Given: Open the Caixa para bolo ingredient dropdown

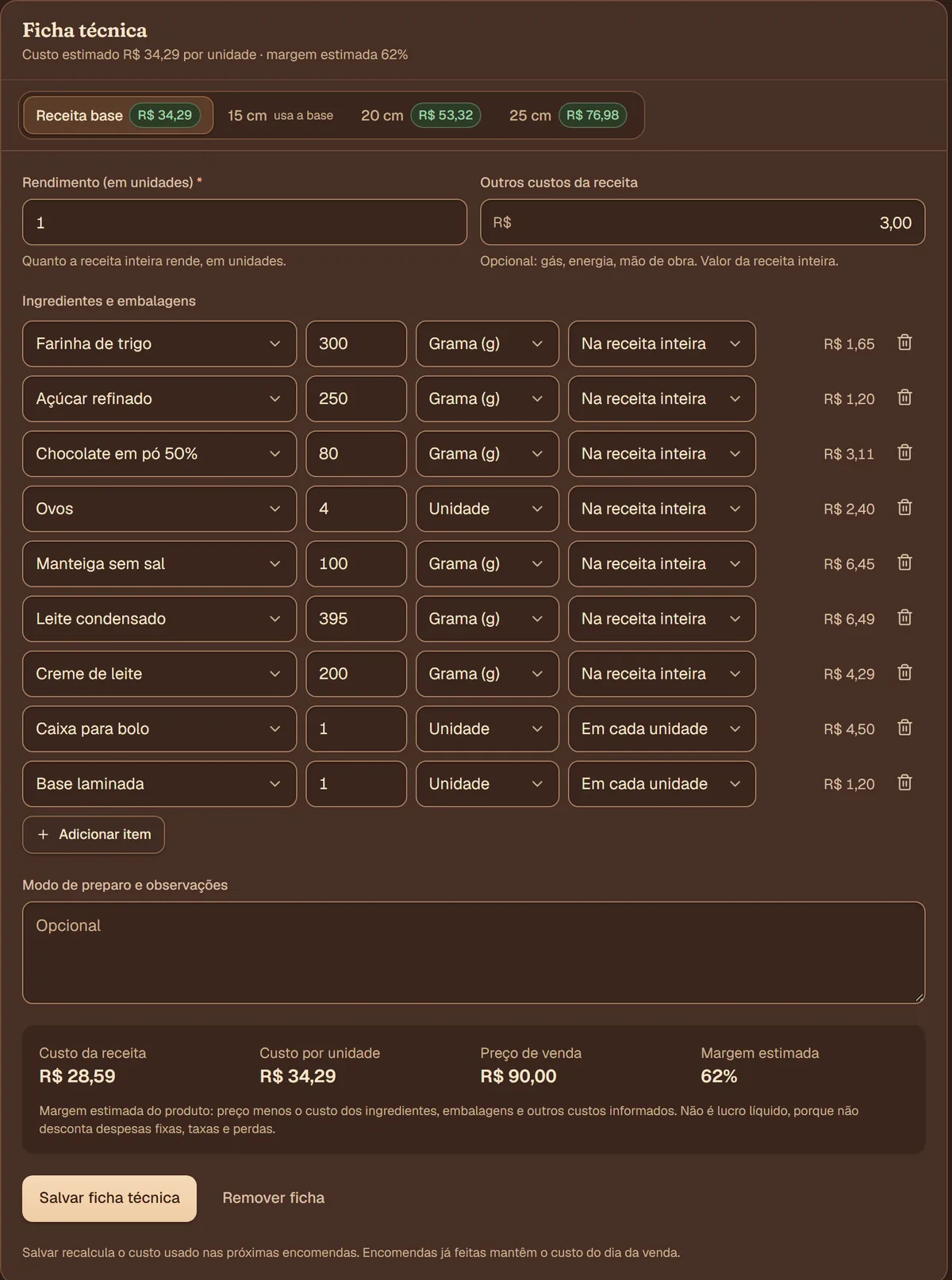Looking at the screenshot, I should (x=159, y=728).
